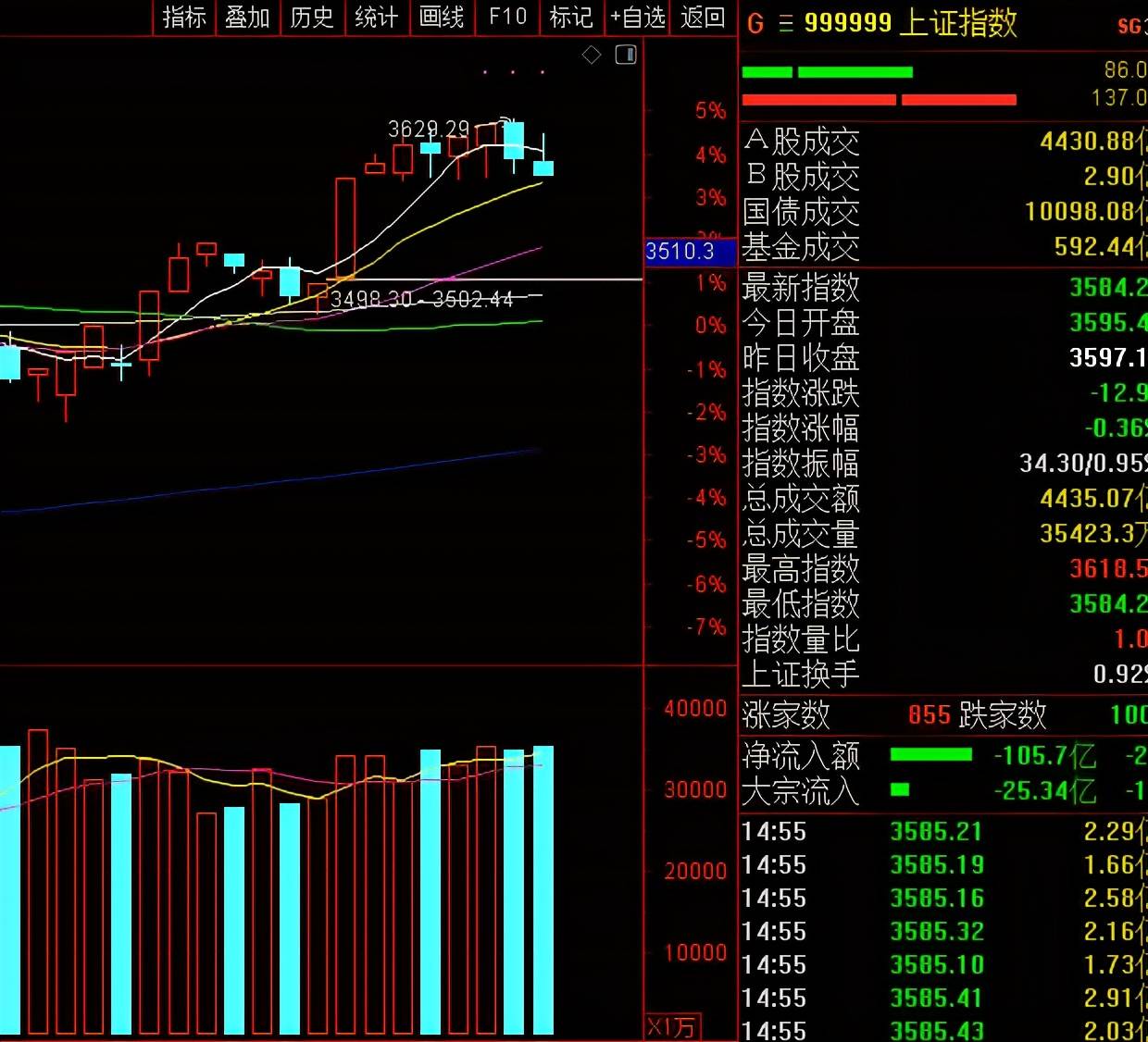
Task: Click the long red bar in header
Action: (x=818, y=100)
